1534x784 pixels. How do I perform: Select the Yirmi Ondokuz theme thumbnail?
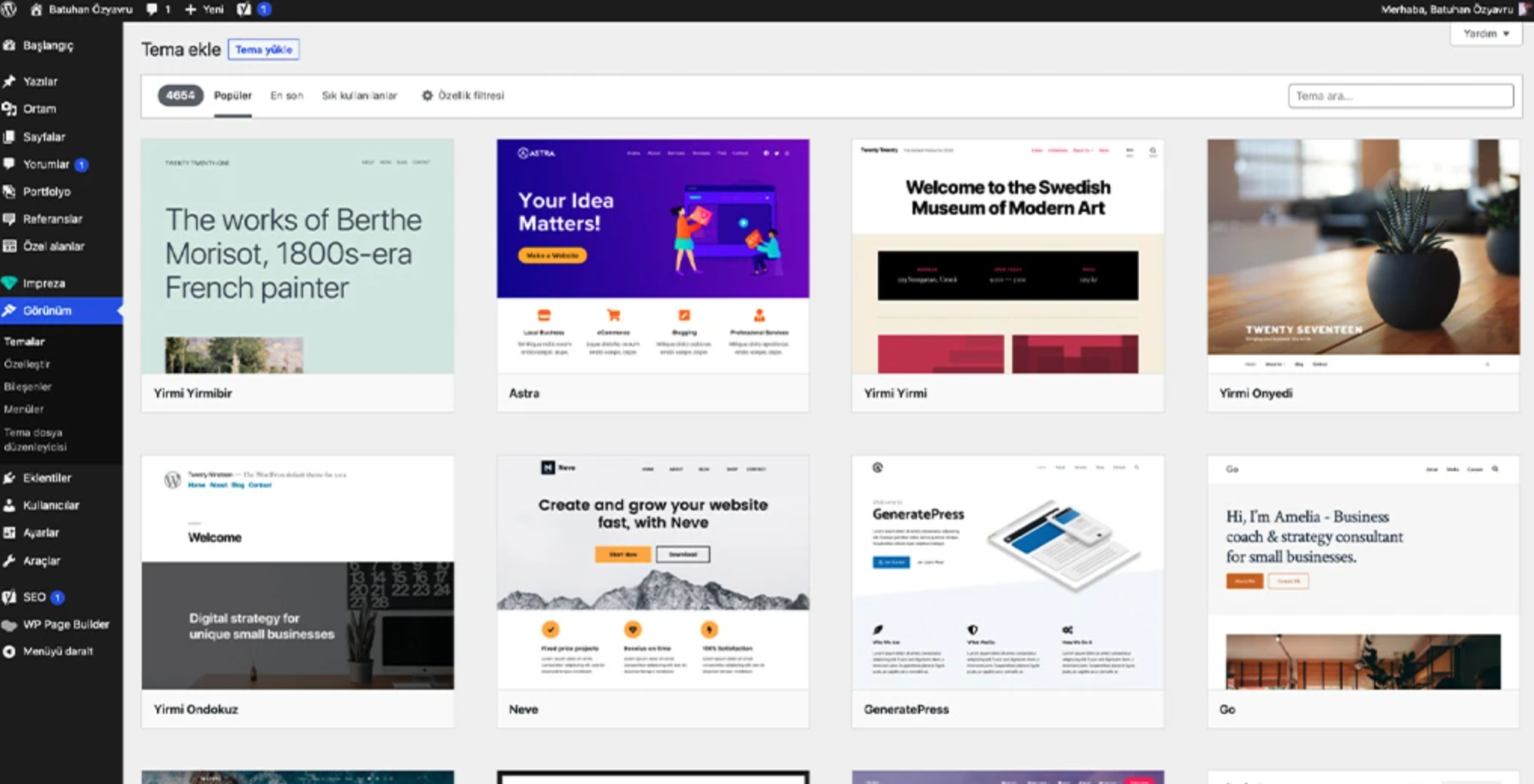(298, 572)
